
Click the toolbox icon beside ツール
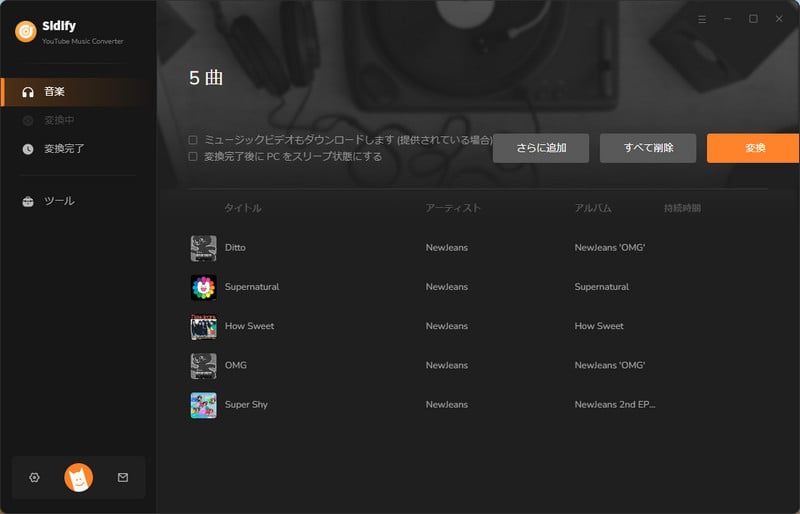point(28,201)
